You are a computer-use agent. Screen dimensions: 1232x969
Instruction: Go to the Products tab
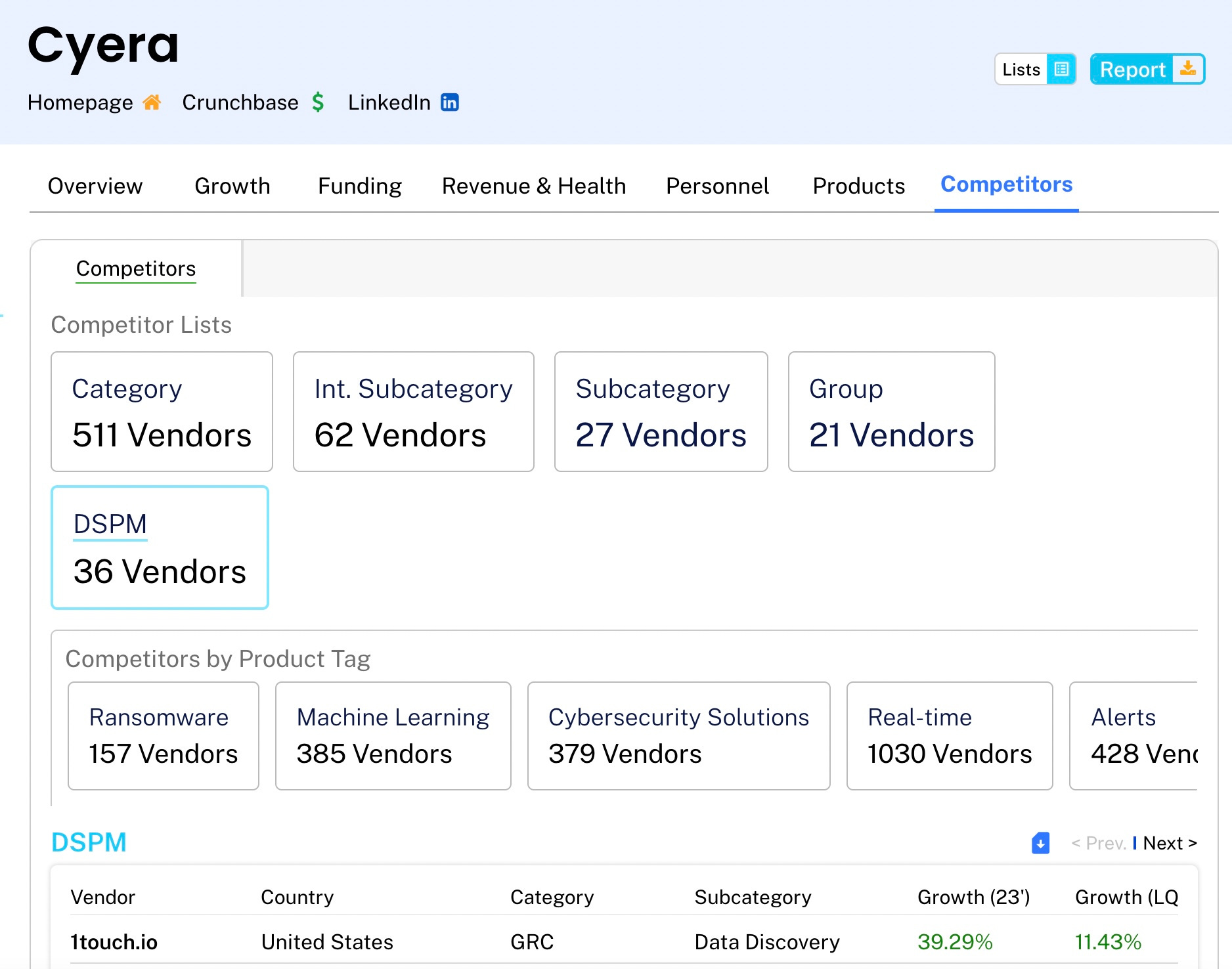click(x=859, y=186)
